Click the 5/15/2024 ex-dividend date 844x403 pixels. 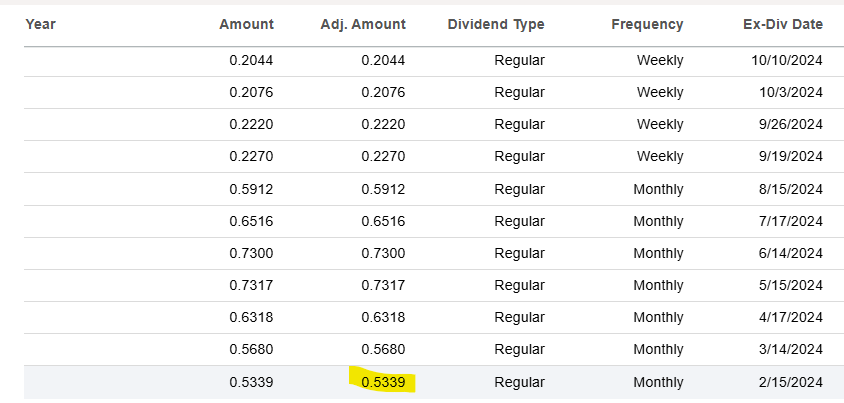click(791, 285)
